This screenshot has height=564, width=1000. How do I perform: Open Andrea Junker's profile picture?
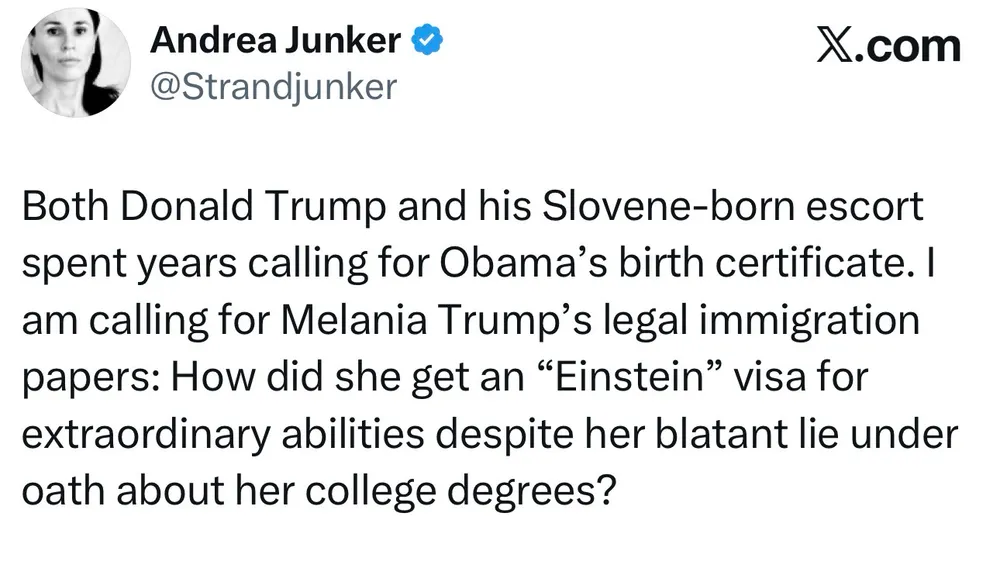click(75, 62)
